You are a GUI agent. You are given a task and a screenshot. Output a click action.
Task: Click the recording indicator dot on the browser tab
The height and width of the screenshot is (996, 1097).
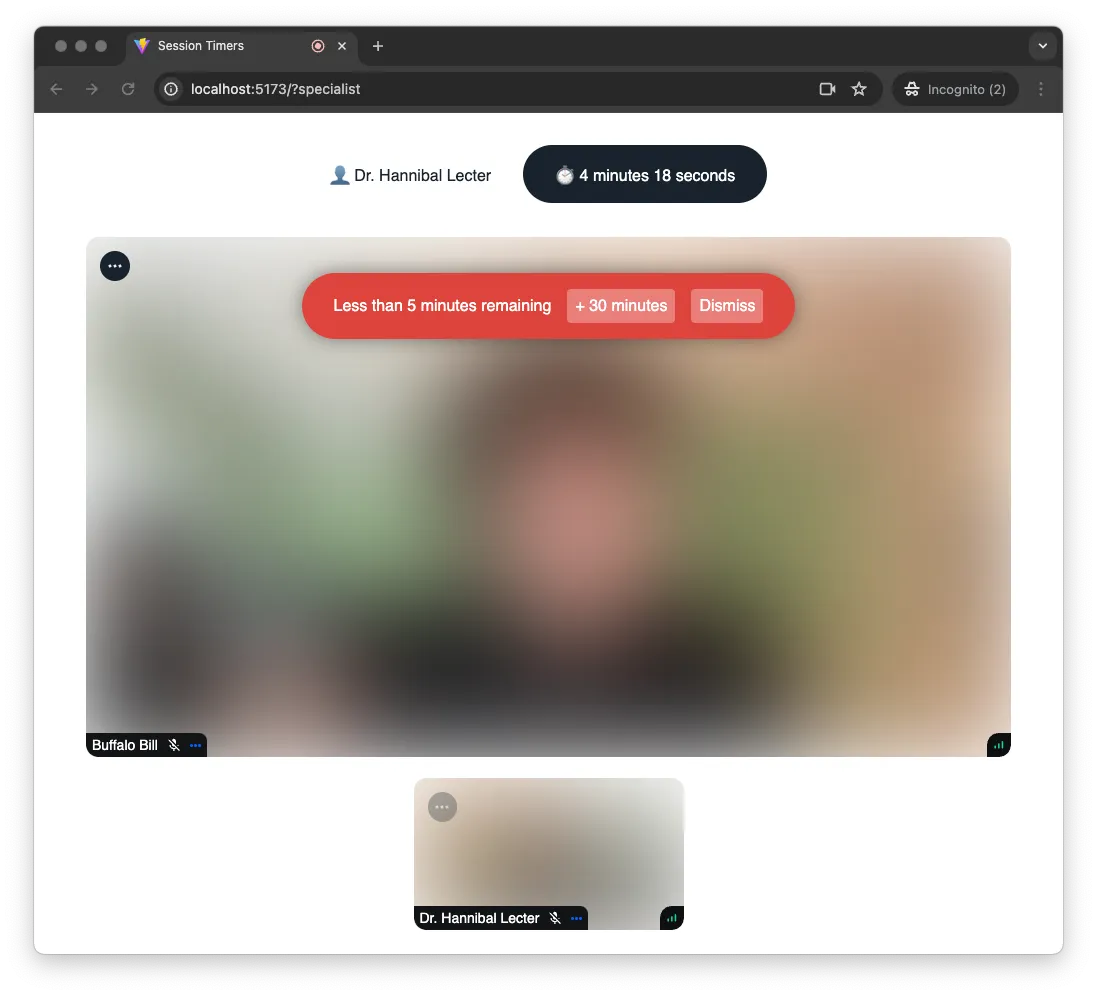coord(318,46)
